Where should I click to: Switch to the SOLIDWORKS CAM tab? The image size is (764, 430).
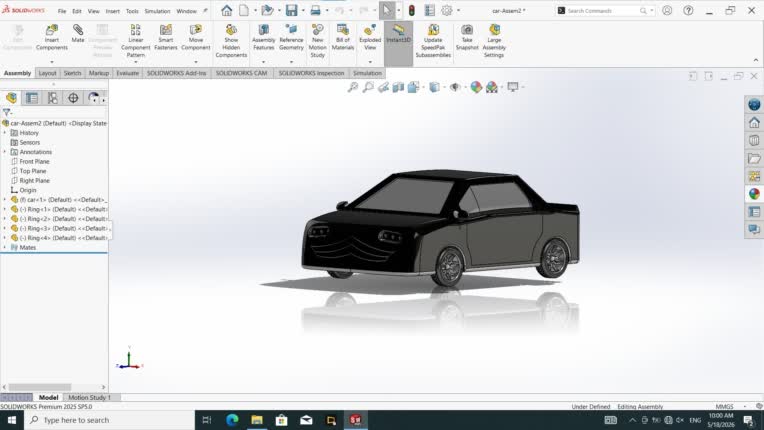coord(242,73)
